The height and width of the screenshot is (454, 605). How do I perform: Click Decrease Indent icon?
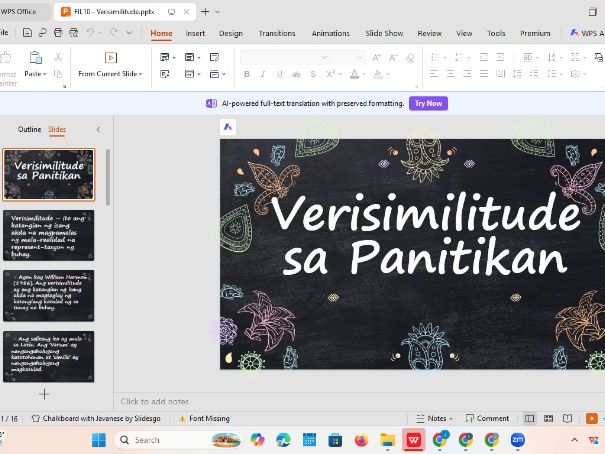tap(483, 57)
